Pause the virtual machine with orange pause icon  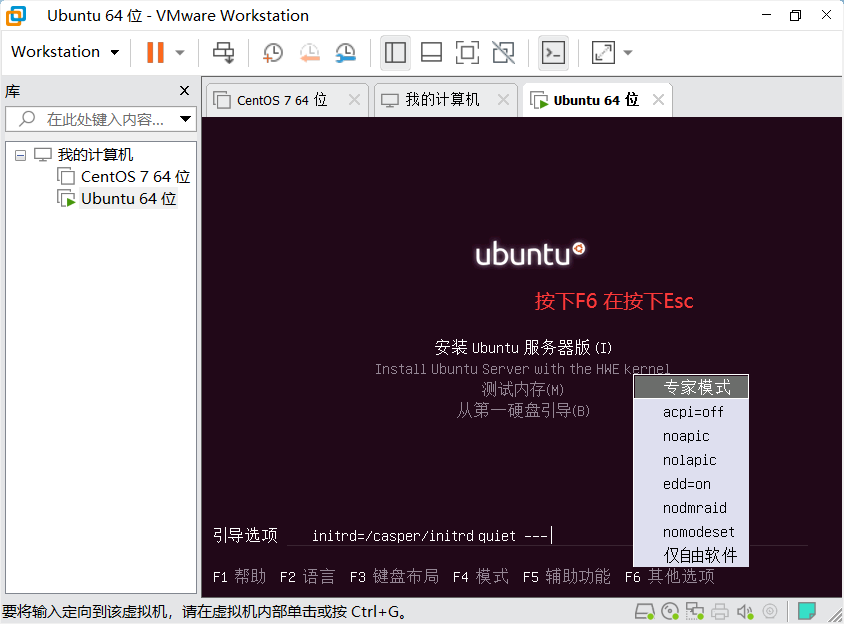156,52
